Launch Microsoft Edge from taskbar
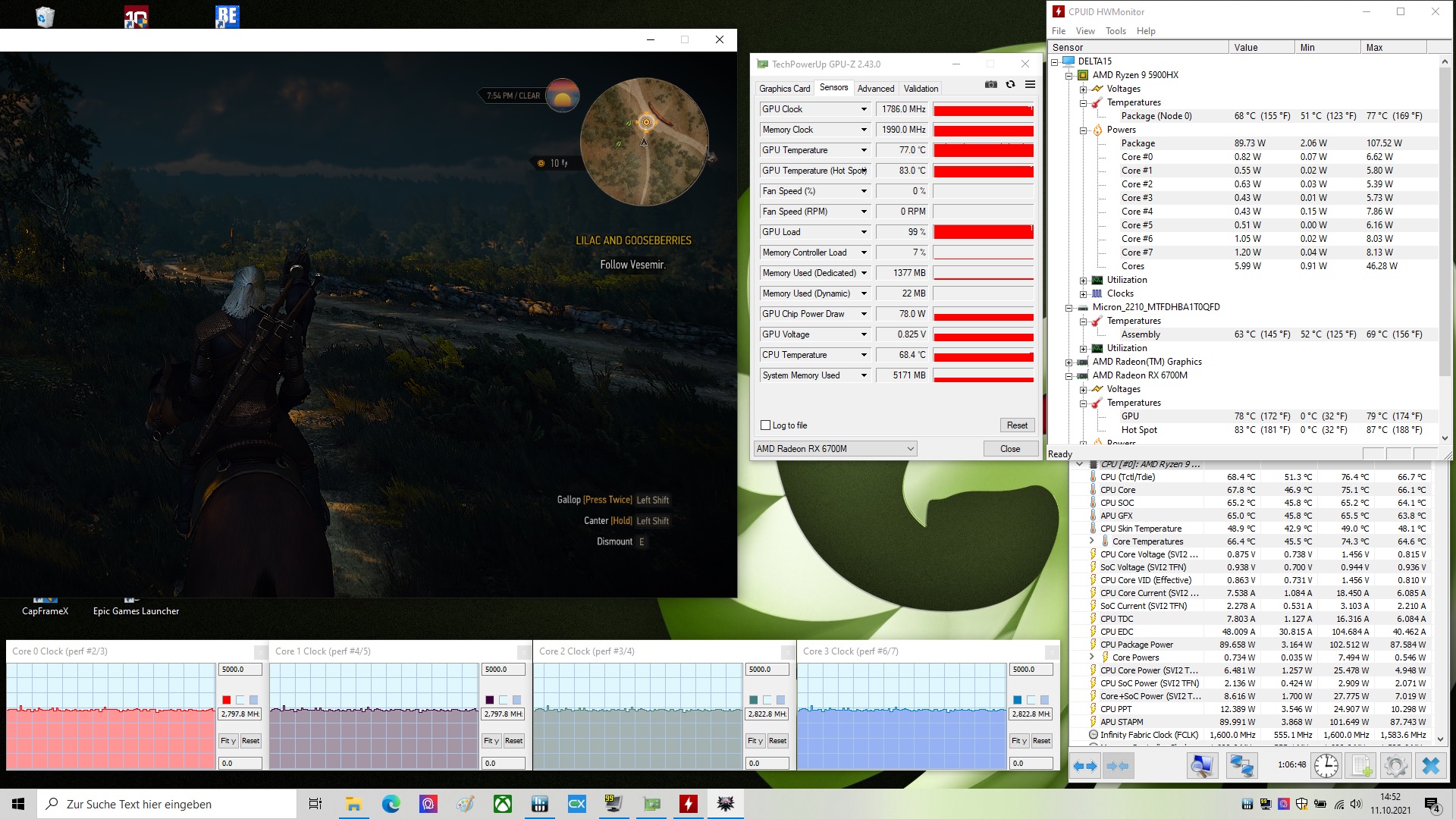This screenshot has width=1456, height=819. click(x=391, y=804)
